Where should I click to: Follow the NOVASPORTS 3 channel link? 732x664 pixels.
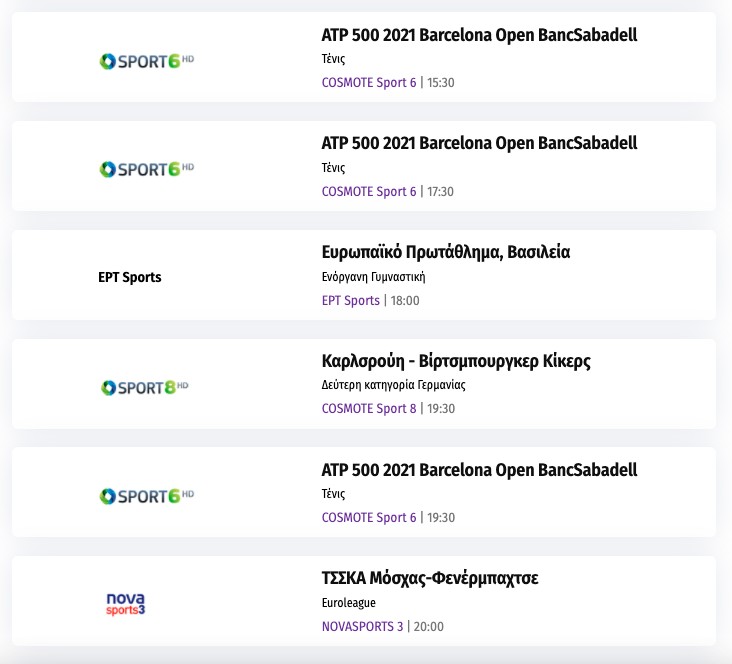click(363, 627)
